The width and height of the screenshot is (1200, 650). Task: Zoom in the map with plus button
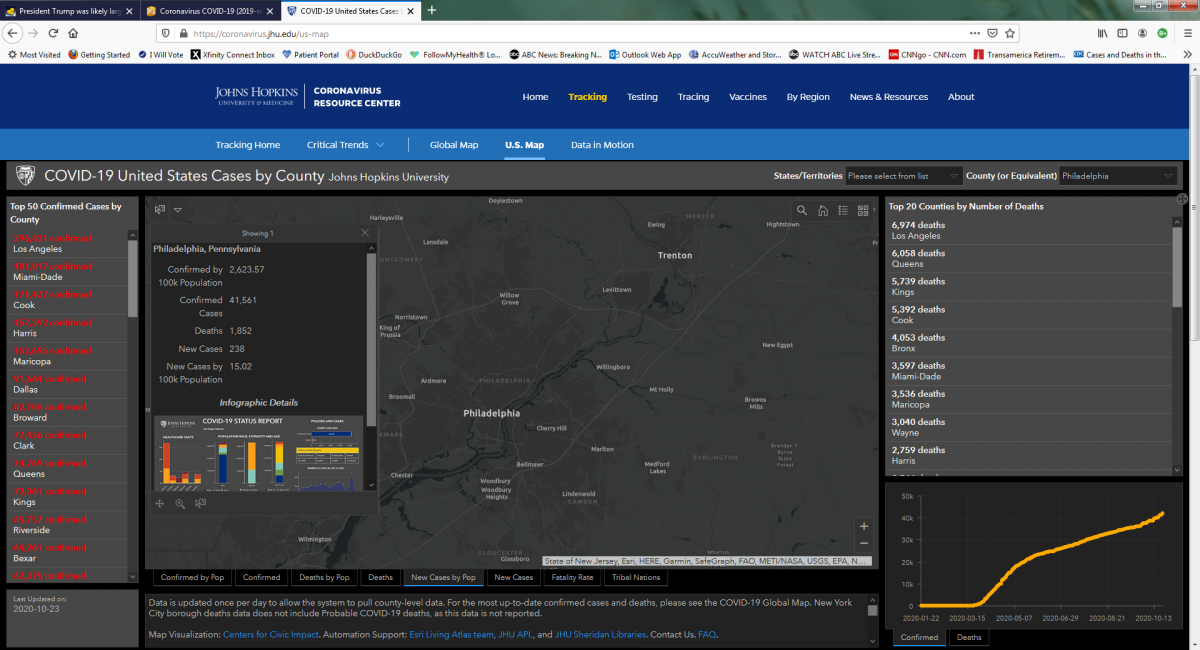click(x=864, y=526)
